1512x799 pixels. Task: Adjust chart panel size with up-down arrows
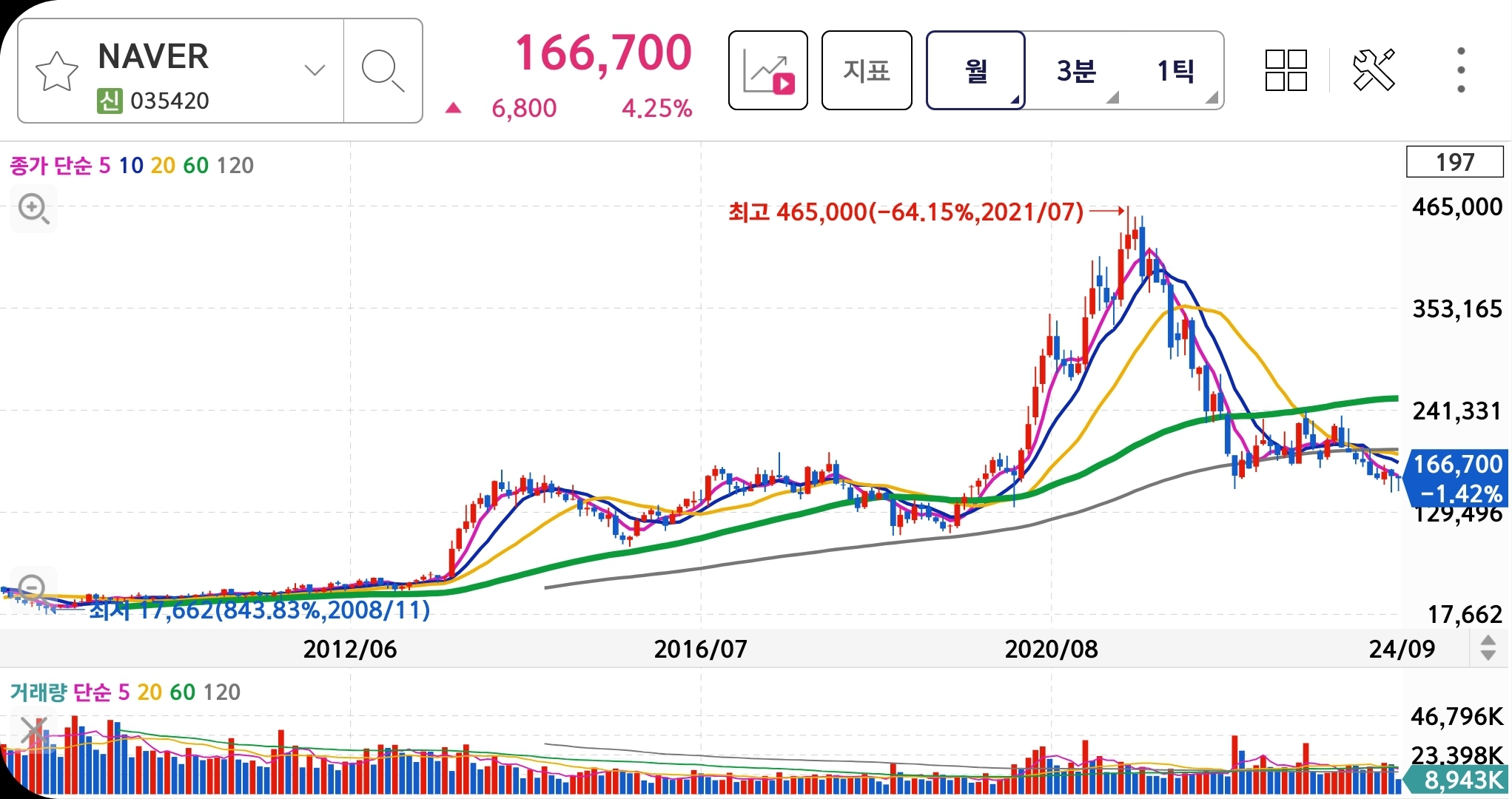click(x=1488, y=648)
